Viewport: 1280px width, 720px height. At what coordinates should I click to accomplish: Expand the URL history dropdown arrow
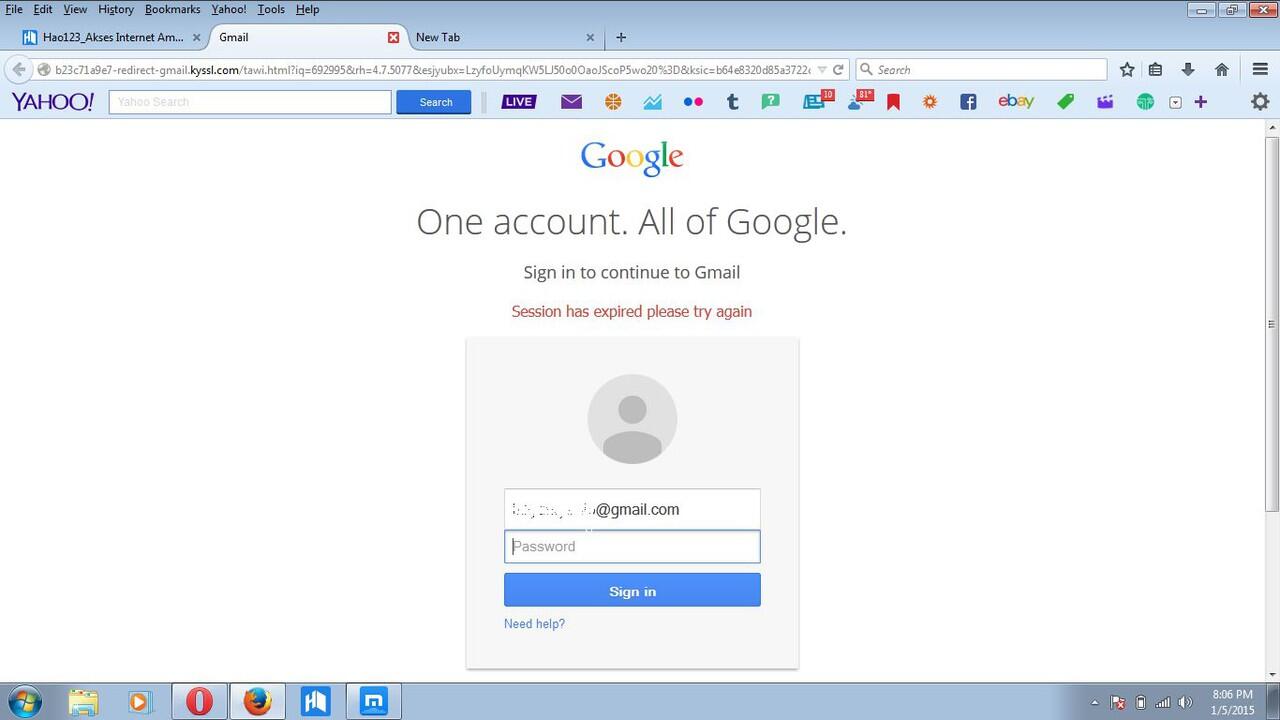point(822,70)
